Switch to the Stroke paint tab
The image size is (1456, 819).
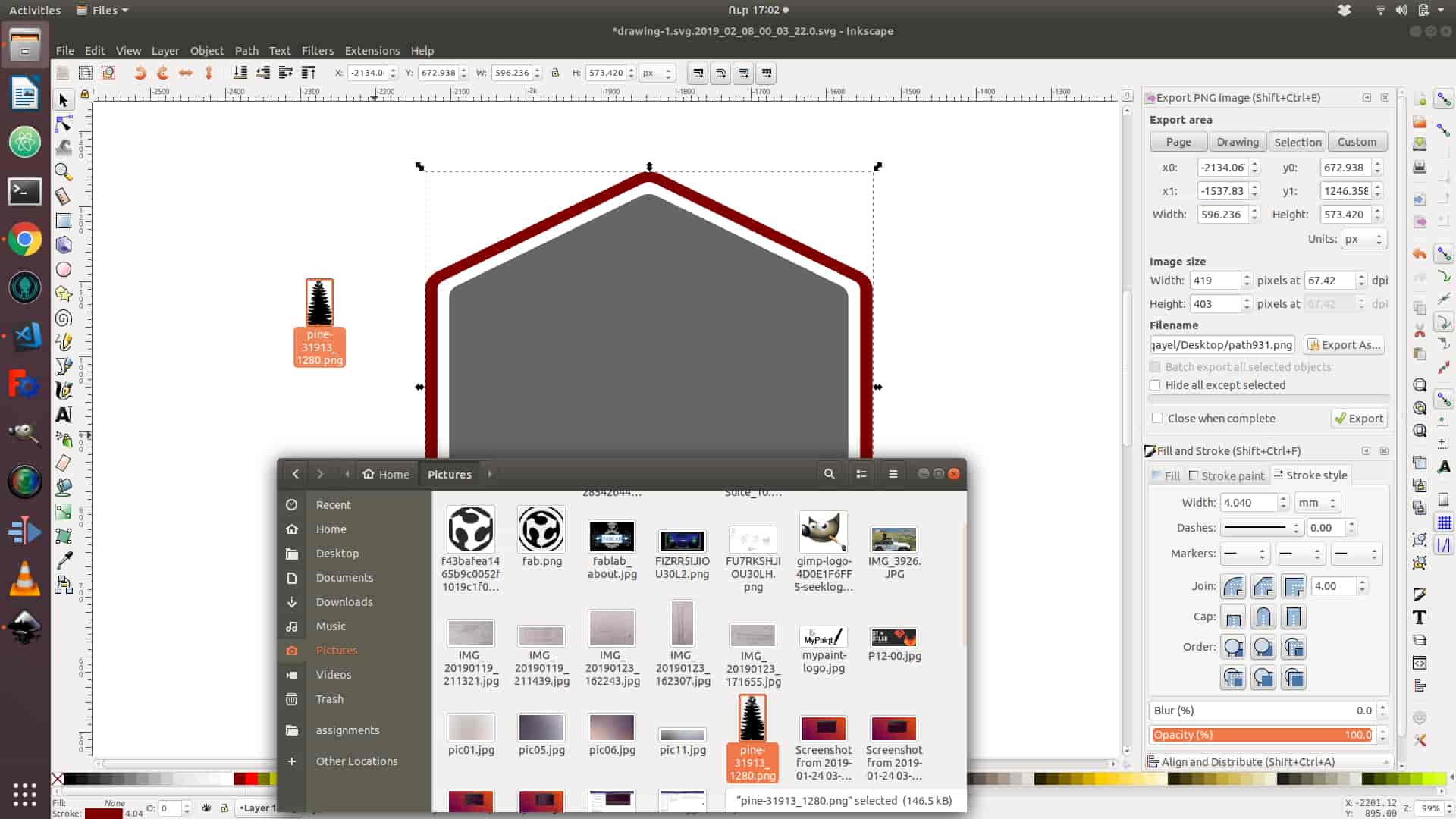(1226, 475)
